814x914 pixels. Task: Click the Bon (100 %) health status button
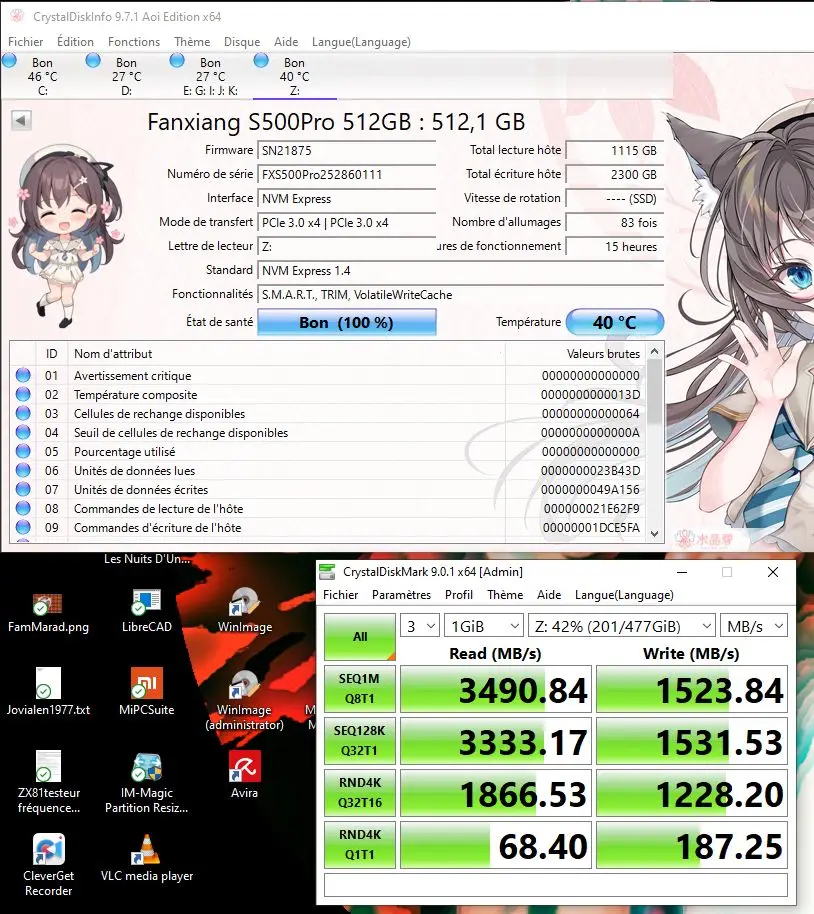(x=346, y=322)
